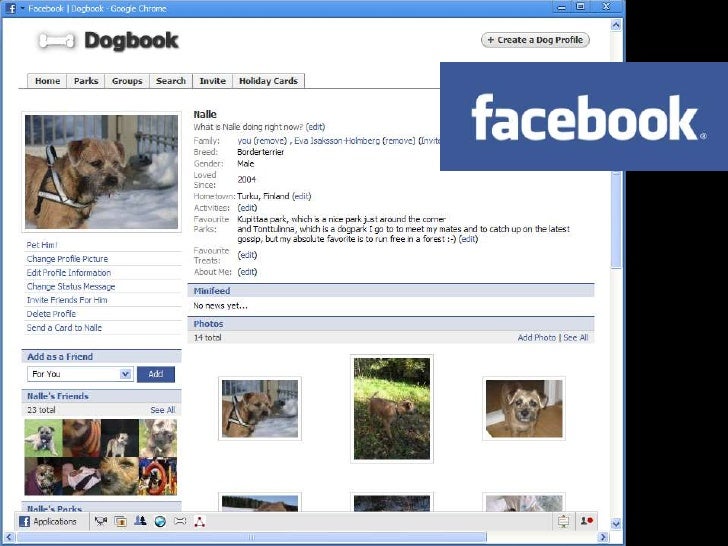The image size is (728, 546).
Task: Click the Dogbook bone icon in bottom bar
Action: click(180, 521)
